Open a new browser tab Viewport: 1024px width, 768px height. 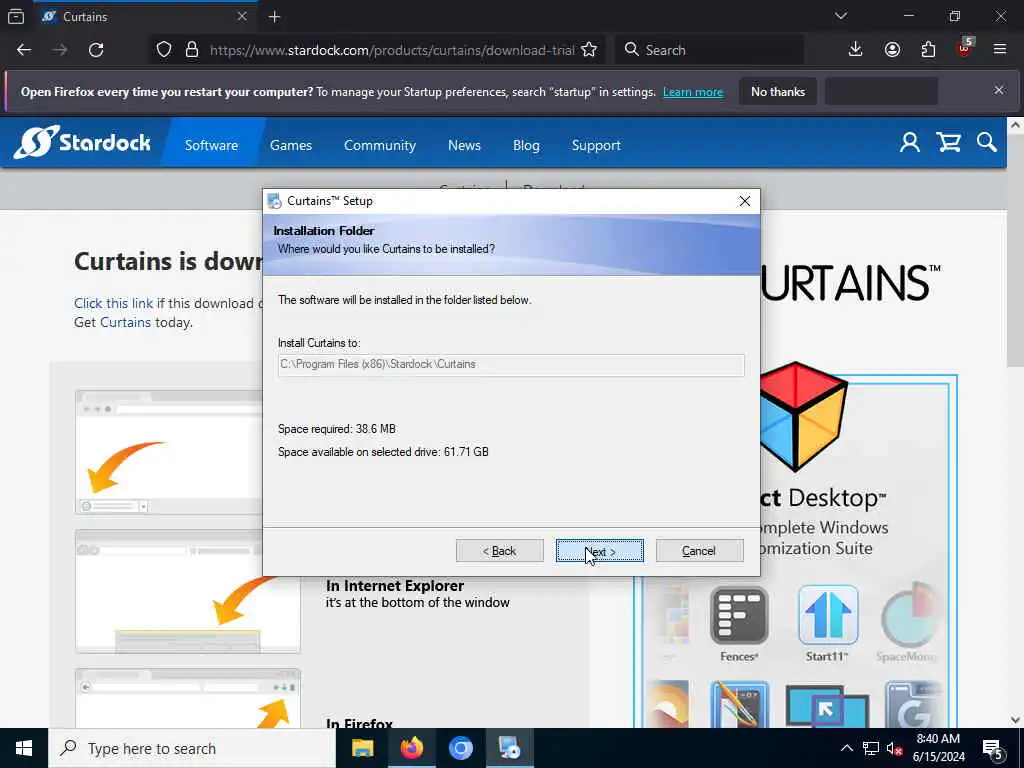[x=274, y=17]
